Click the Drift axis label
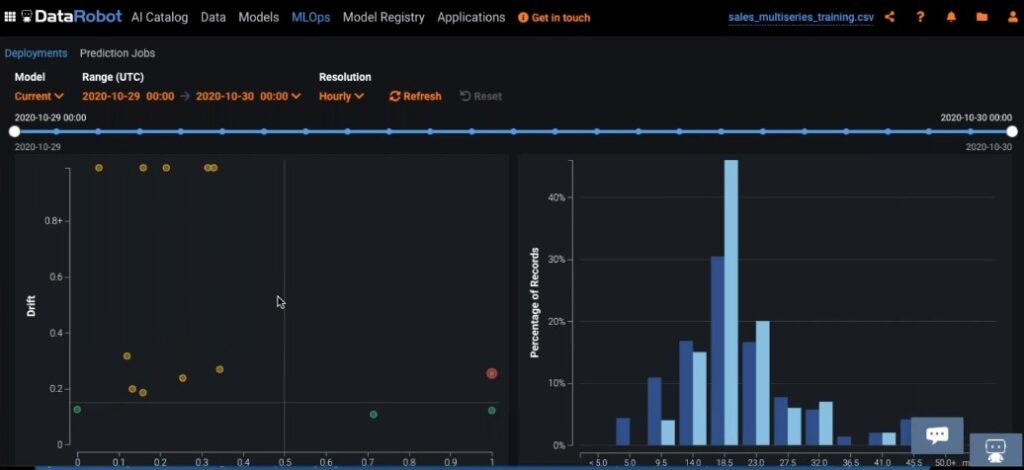The height and width of the screenshot is (470, 1024). (31, 306)
